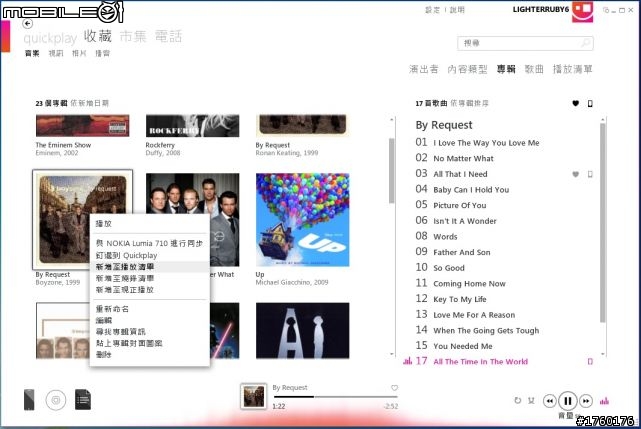Open the disc burn icon at bottom left
641x429 pixels.
[56, 400]
